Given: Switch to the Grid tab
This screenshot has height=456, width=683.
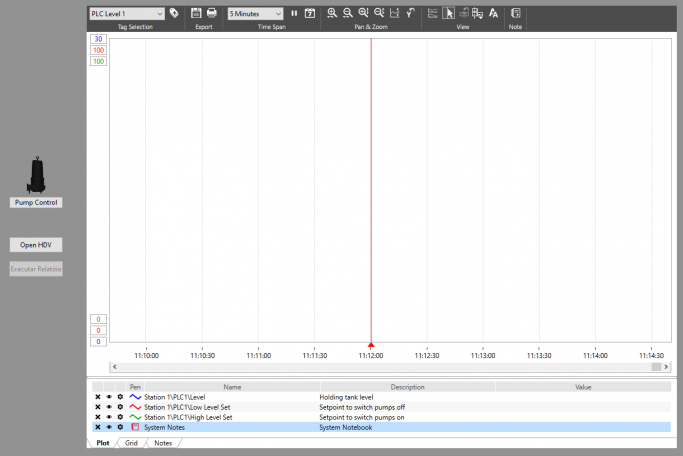Looking at the screenshot, I should 131,442.
